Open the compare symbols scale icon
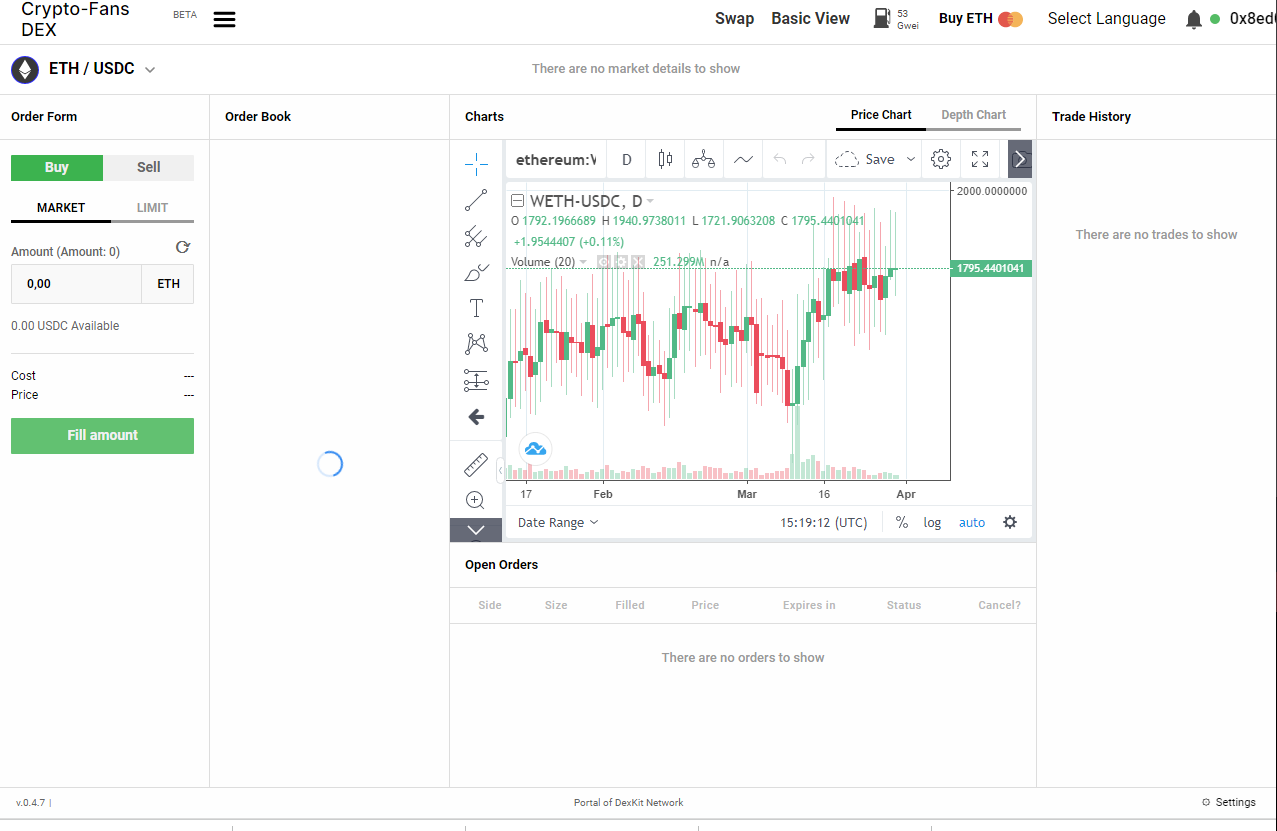The image size is (1277, 831). tap(704, 159)
